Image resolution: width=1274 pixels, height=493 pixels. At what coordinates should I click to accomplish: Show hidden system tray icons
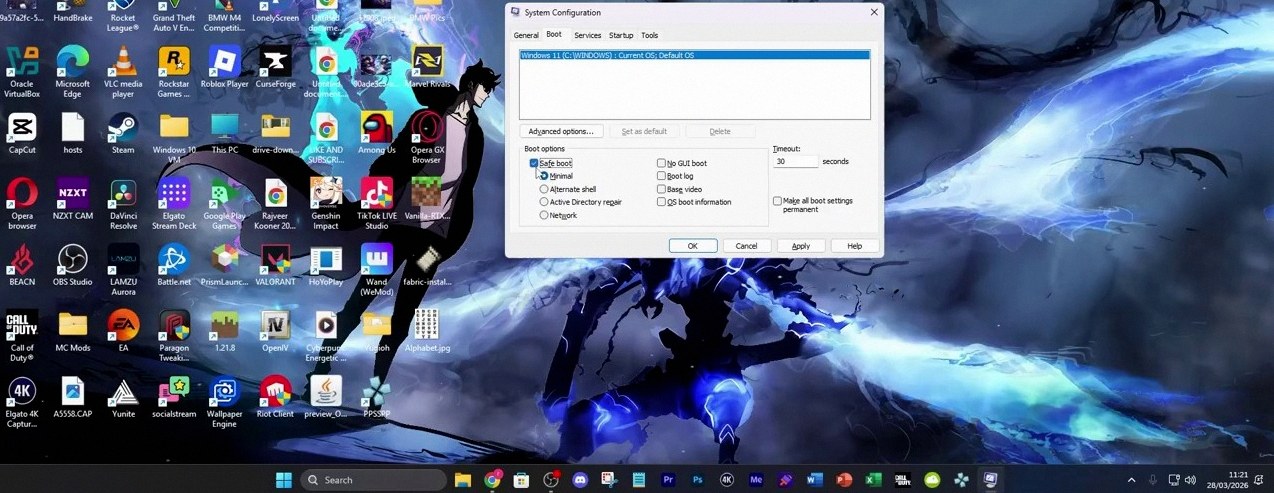tap(1132, 480)
